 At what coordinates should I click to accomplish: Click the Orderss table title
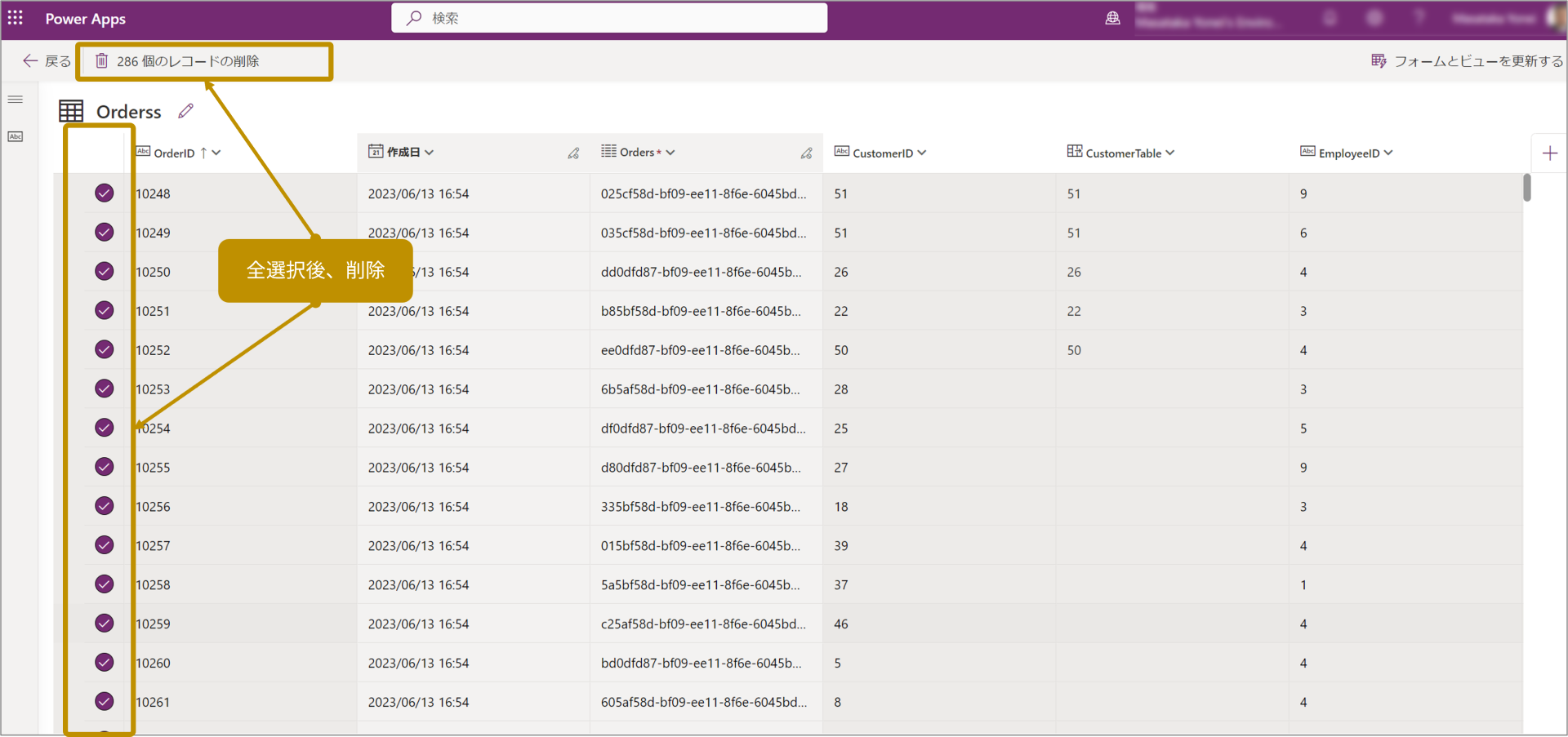pos(129,112)
